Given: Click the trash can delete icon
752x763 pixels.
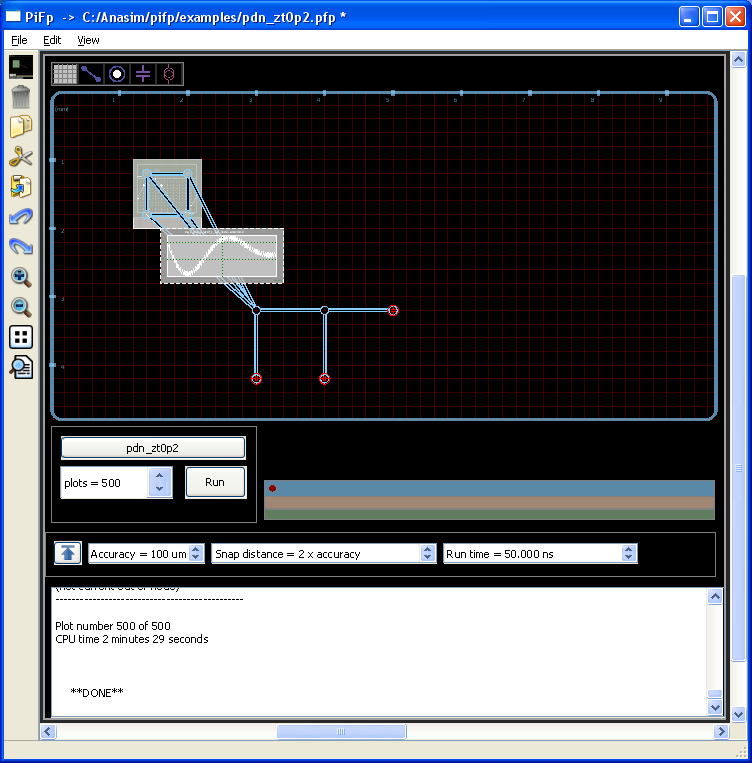Looking at the screenshot, I should (21, 97).
